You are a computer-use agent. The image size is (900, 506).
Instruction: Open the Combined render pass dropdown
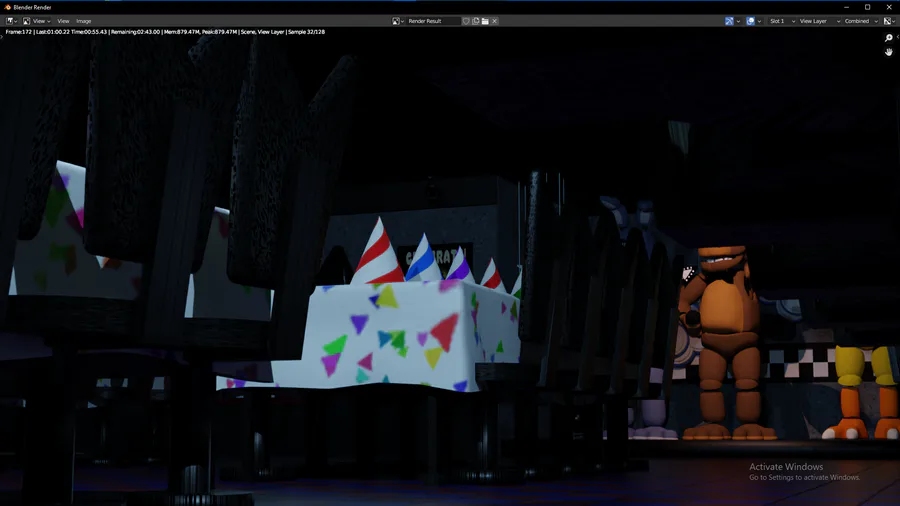click(861, 21)
